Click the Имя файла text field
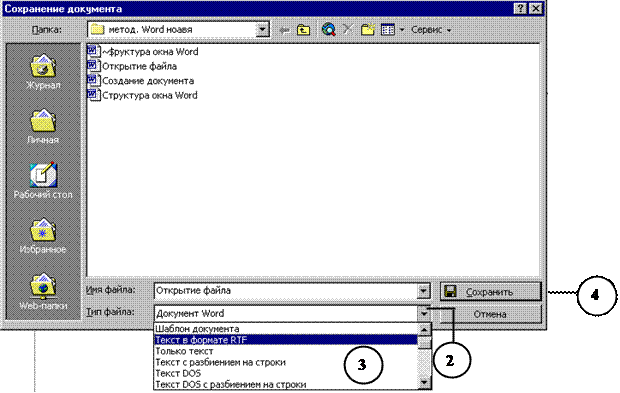The width and height of the screenshot is (620, 393). click(x=285, y=291)
